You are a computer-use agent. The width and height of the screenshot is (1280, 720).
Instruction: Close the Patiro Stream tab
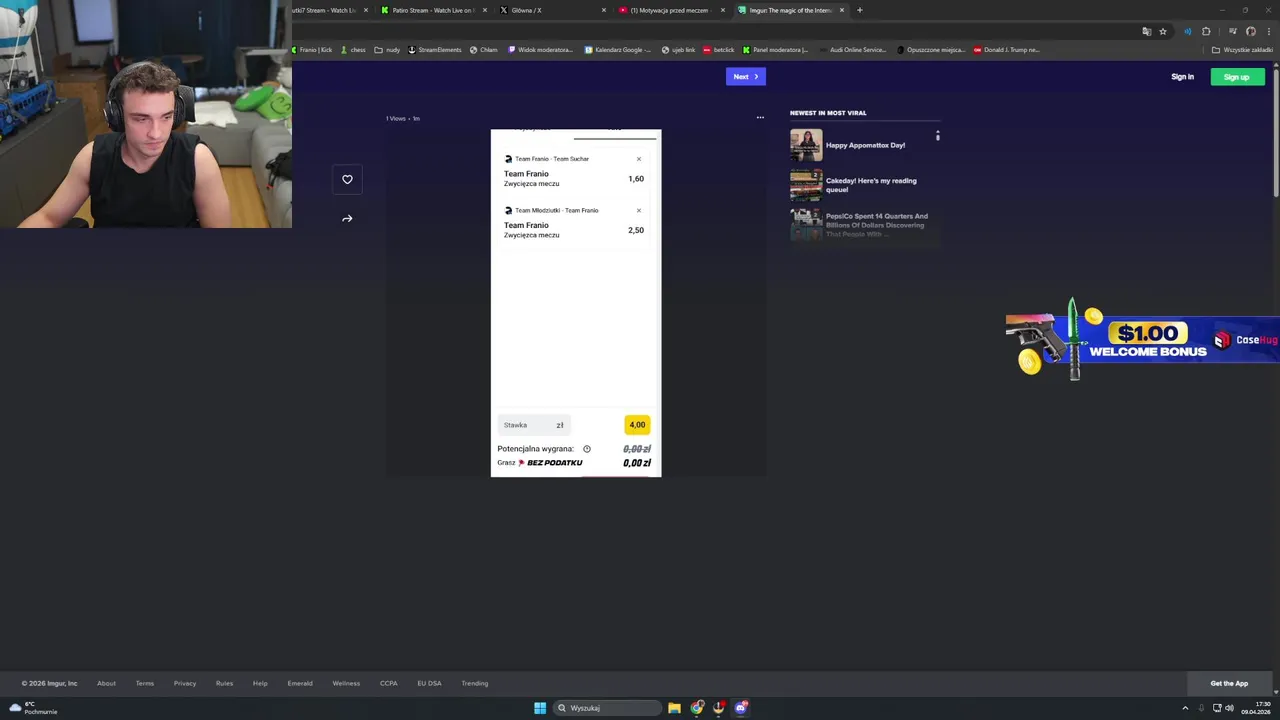tap(485, 10)
